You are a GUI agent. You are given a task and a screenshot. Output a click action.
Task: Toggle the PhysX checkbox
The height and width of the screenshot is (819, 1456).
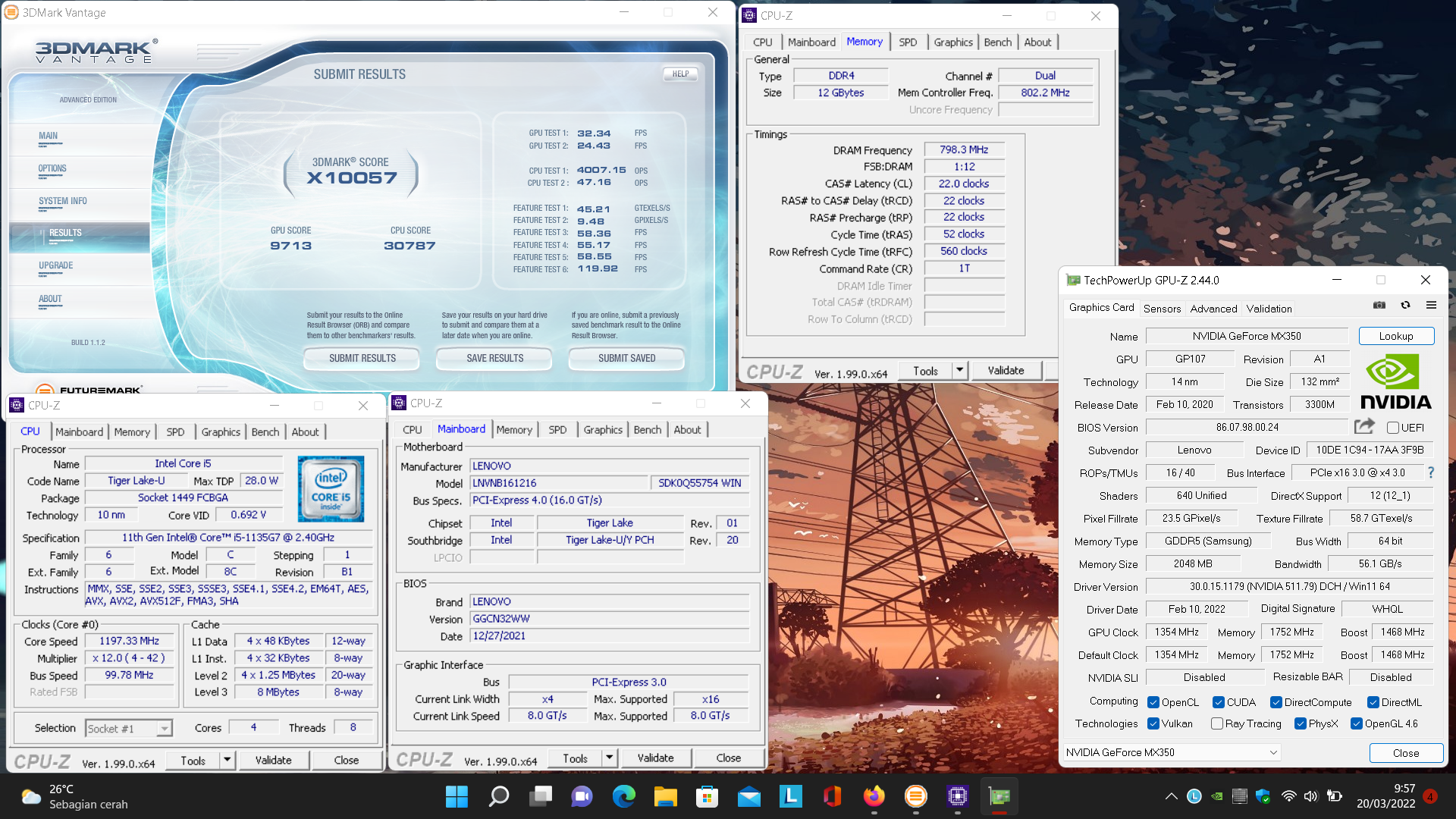[x=1301, y=723]
